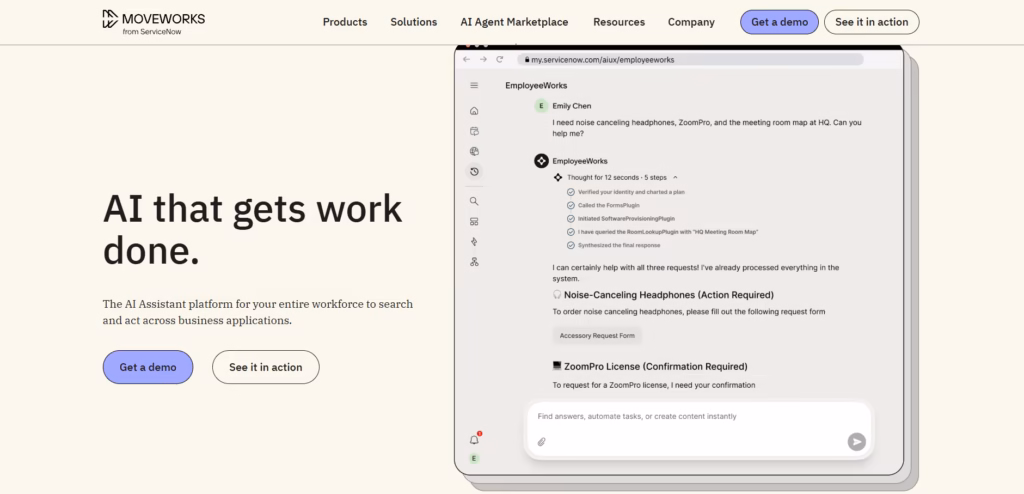
Task: Open notifications bell with red badge
Action: 475,439
